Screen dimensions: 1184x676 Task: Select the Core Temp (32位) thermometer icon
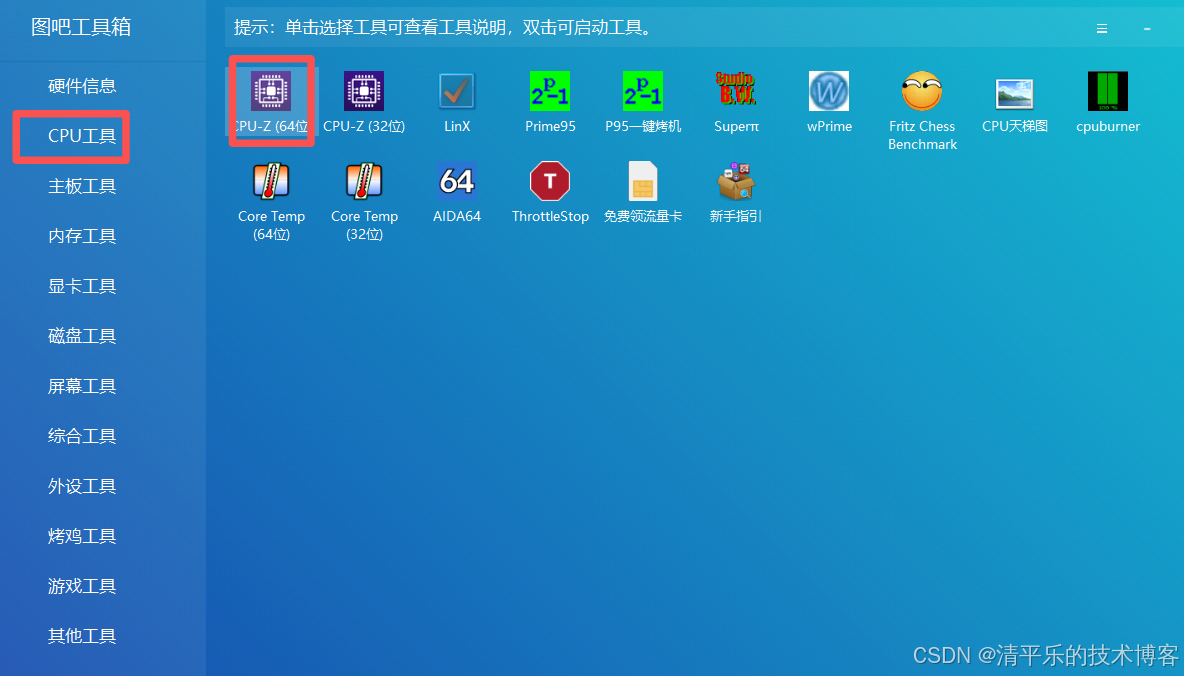(x=364, y=181)
